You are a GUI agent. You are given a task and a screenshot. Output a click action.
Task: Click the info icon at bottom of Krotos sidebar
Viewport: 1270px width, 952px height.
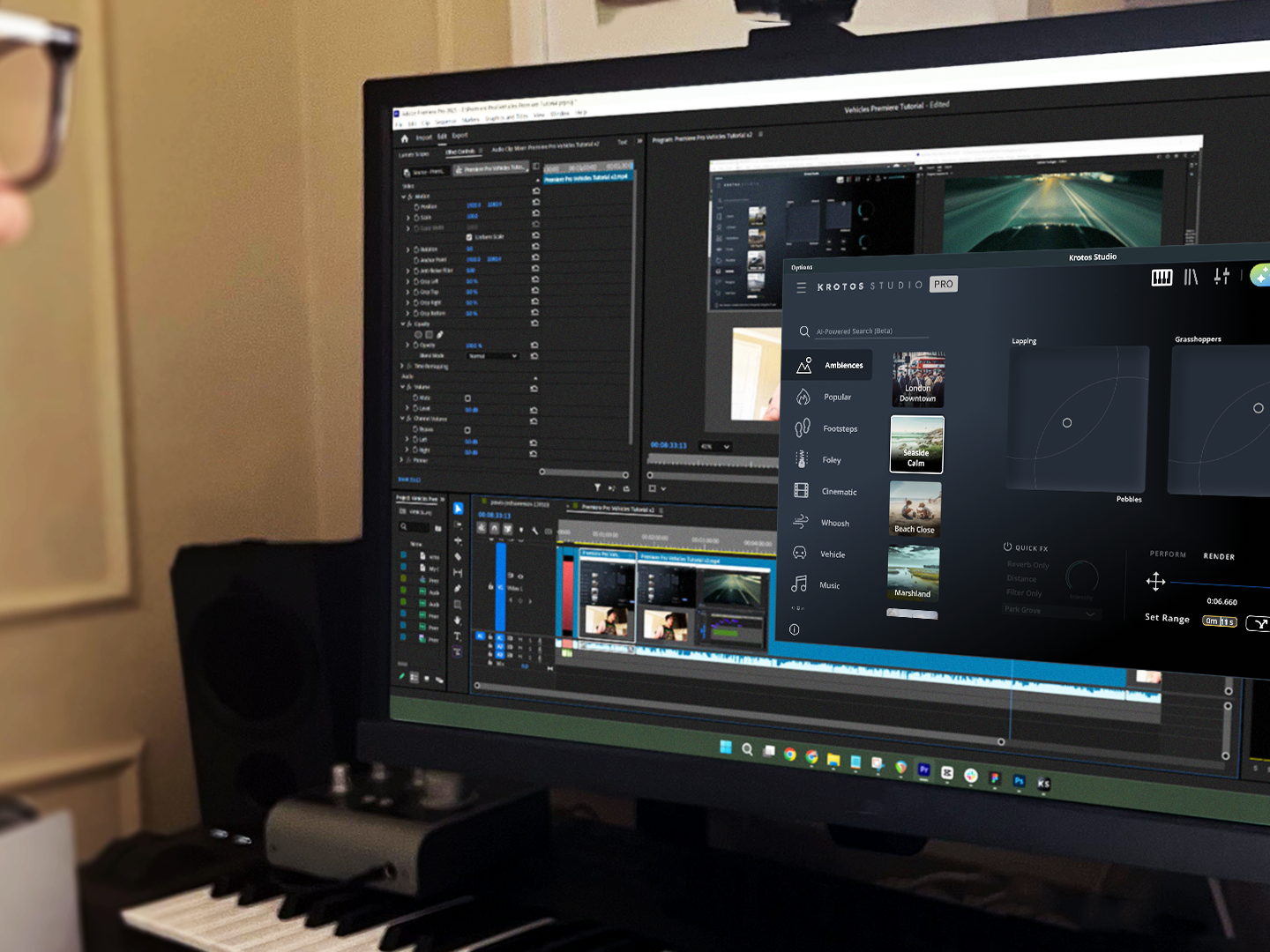(x=794, y=629)
